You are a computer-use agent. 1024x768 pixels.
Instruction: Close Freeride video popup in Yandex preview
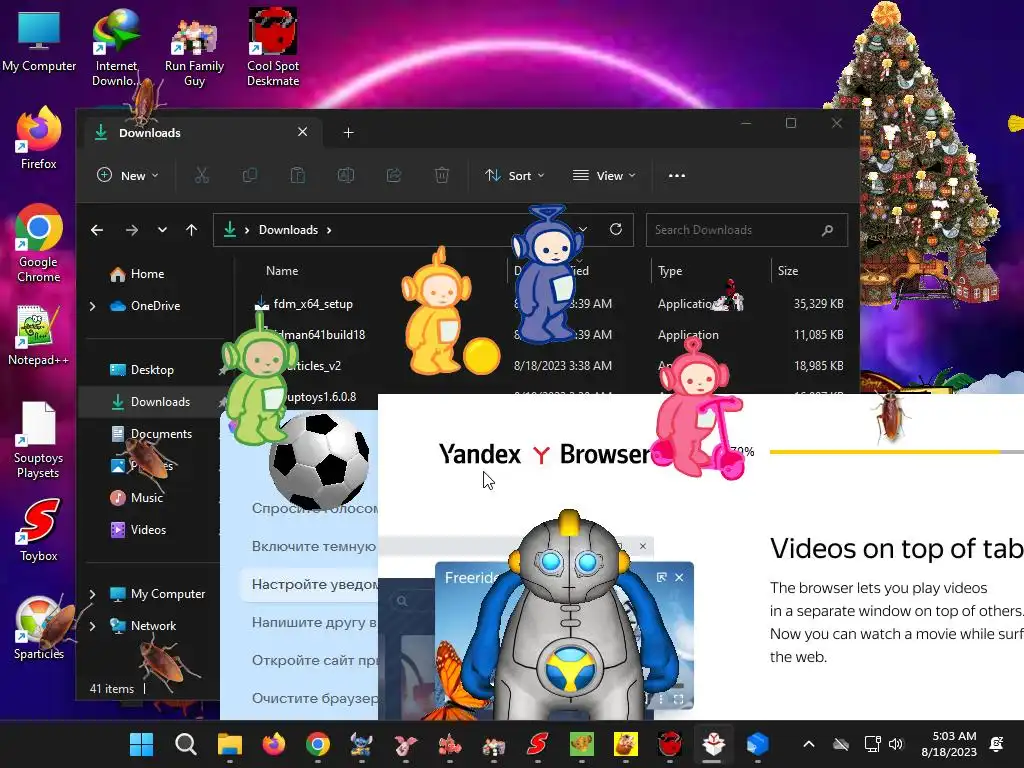coord(679,577)
